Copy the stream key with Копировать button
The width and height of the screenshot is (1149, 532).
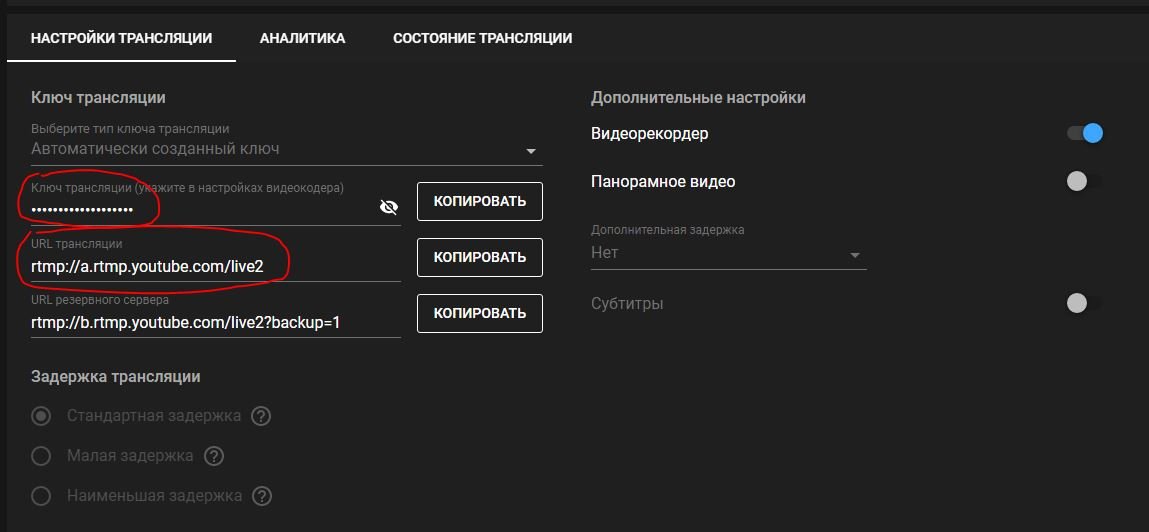479,201
